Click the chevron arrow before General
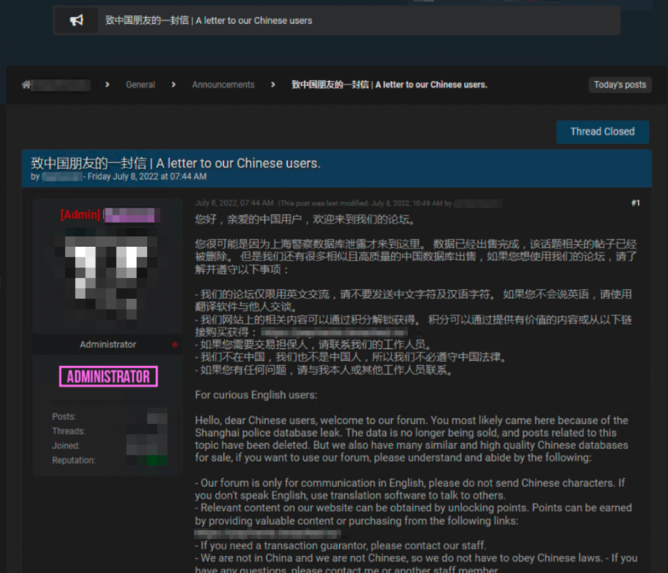Image resolution: width=668 pixels, height=573 pixels. point(107,85)
